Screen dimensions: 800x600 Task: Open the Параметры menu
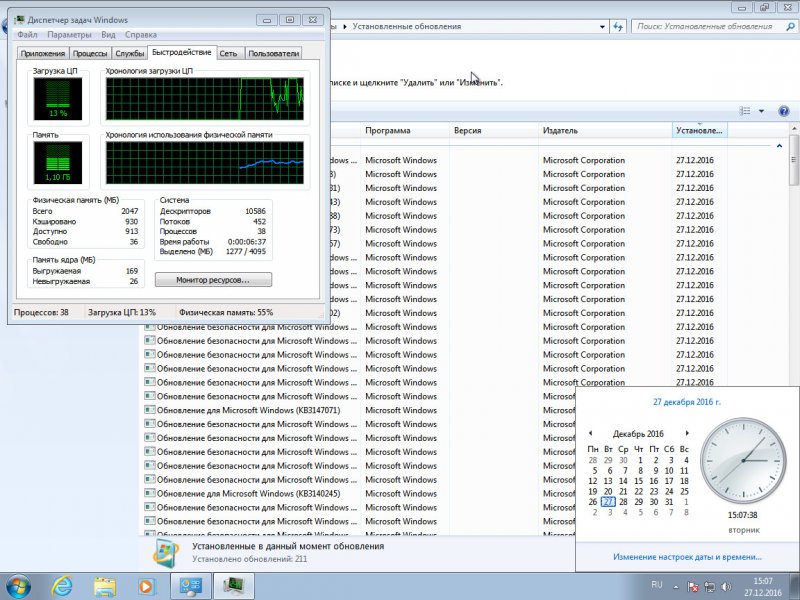[69, 35]
